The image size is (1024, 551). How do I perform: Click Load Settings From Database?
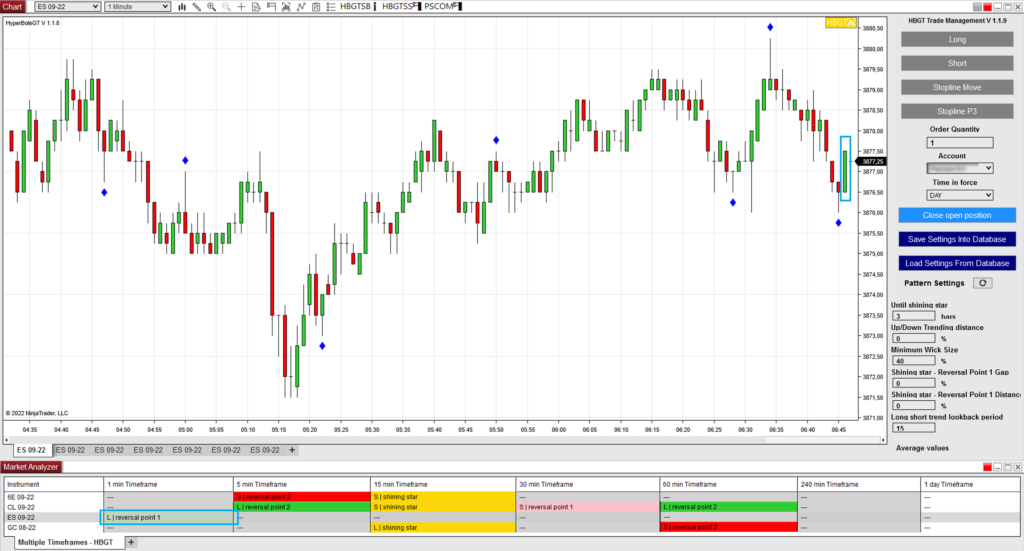pos(957,263)
